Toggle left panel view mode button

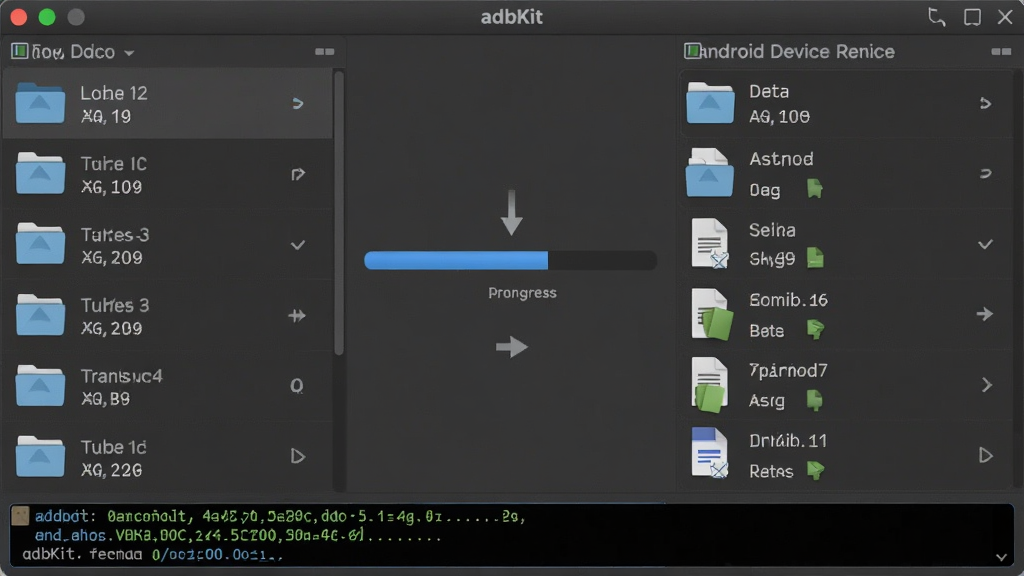click(325, 52)
